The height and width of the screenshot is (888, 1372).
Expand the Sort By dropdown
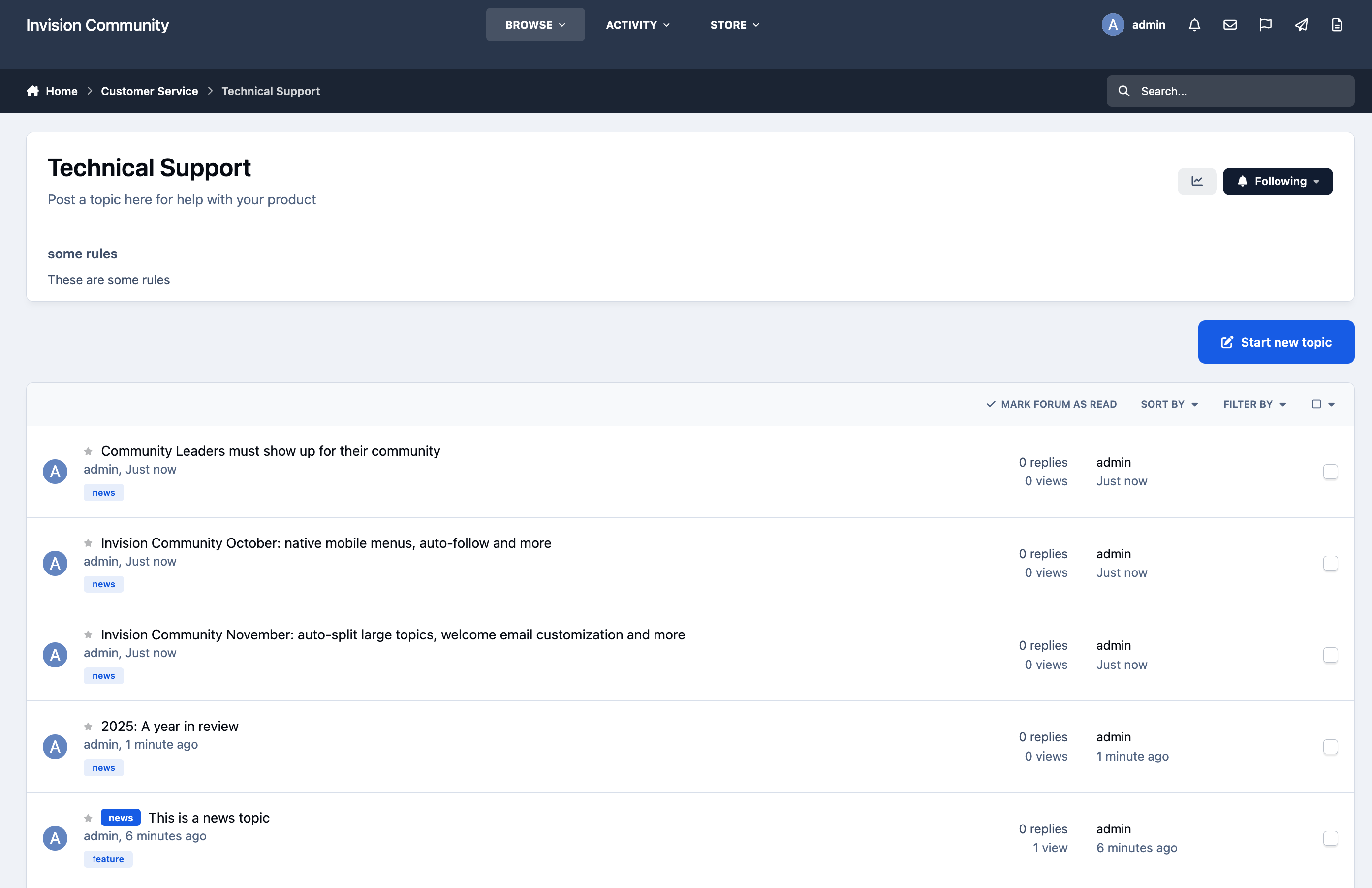(1169, 404)
